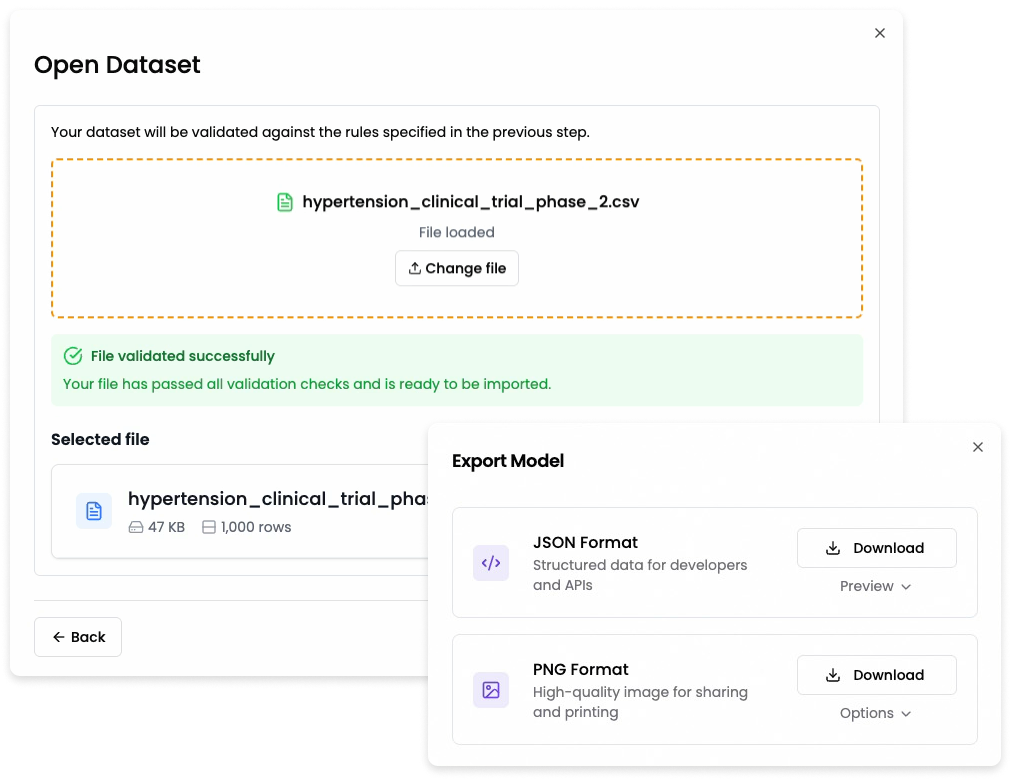Click the upload arrow icon on Change file
1011x780 pixels.
click(x=415, y=268)
